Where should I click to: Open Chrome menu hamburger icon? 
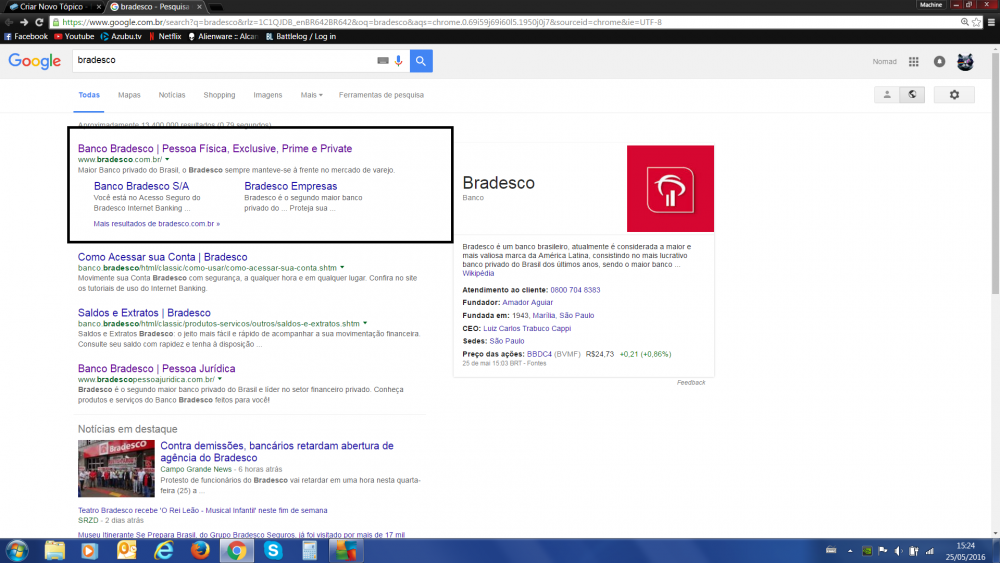pyautogui.click(x=991, y=22)
